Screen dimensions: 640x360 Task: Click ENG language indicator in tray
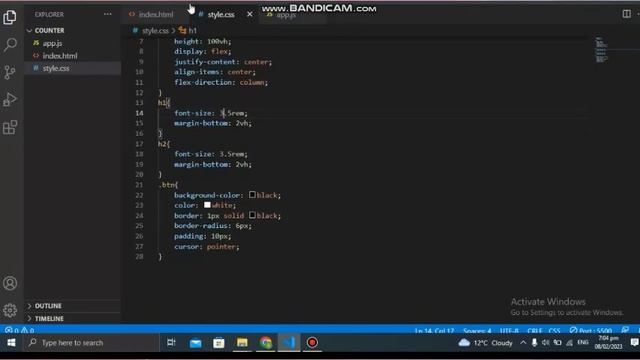(583, 342)
